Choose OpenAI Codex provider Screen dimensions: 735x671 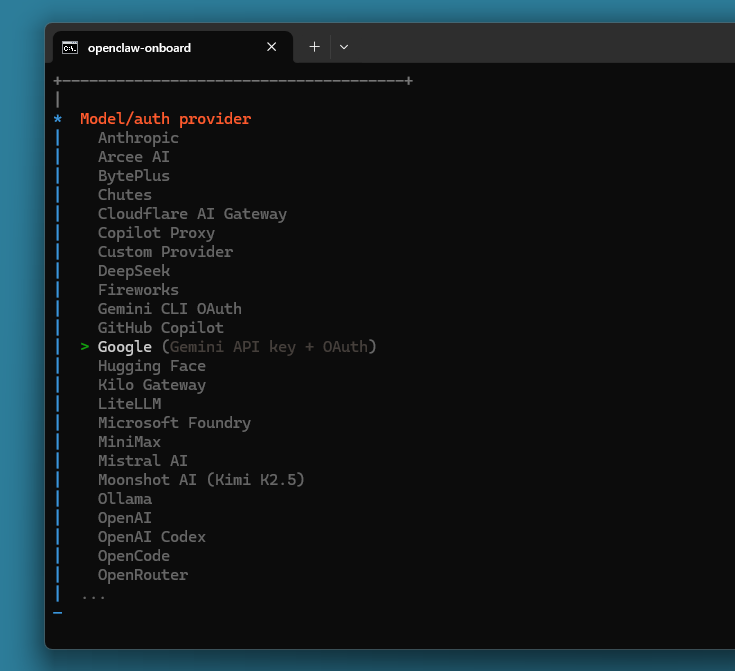(x=151, y=536)
